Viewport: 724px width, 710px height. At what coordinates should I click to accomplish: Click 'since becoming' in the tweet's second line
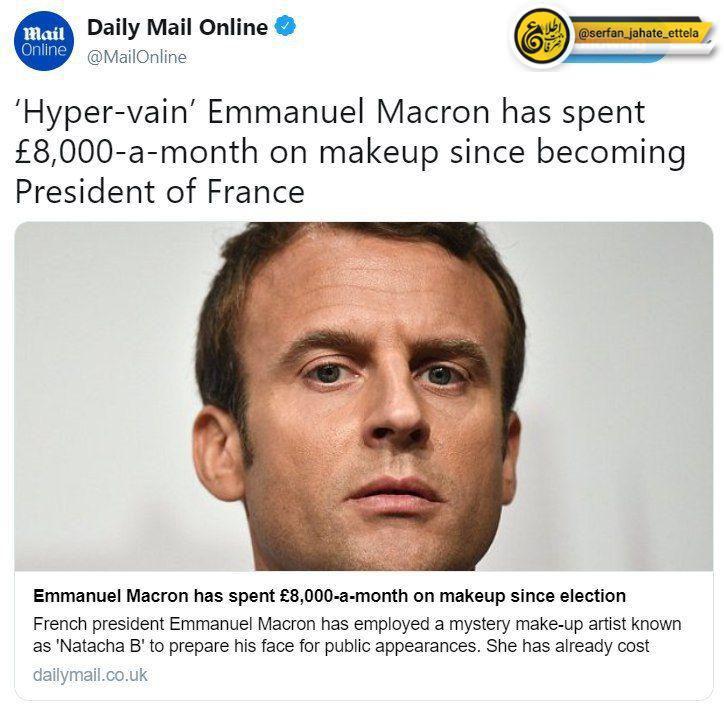[568, 153]
